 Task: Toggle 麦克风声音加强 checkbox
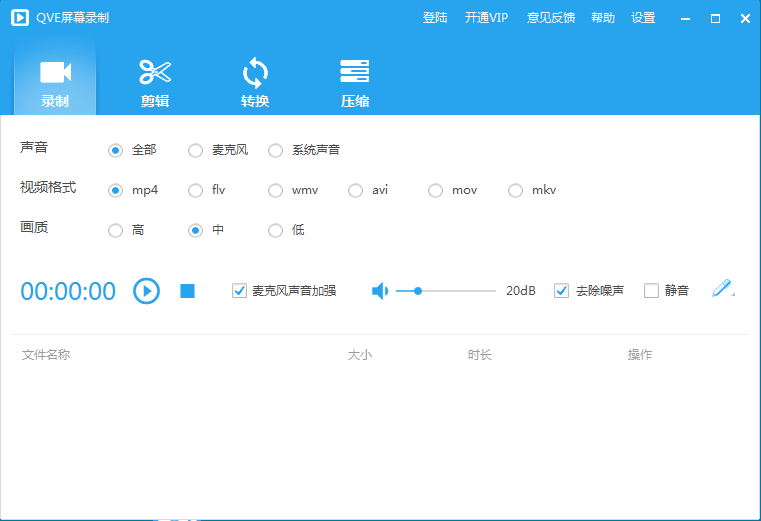point(239,291)
